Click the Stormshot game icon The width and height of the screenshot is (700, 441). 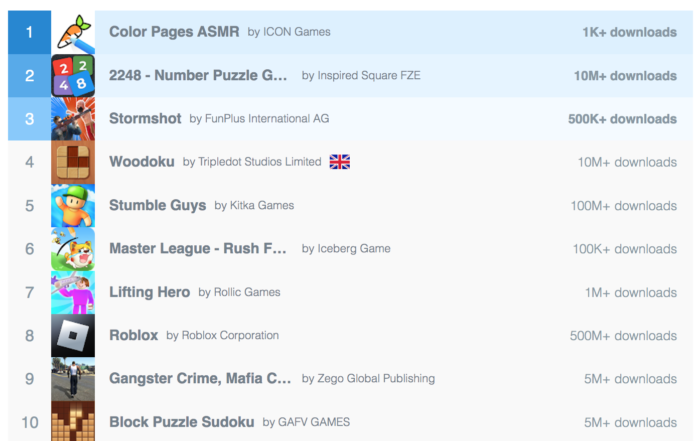pyautogui.click(x=73, y=119)
